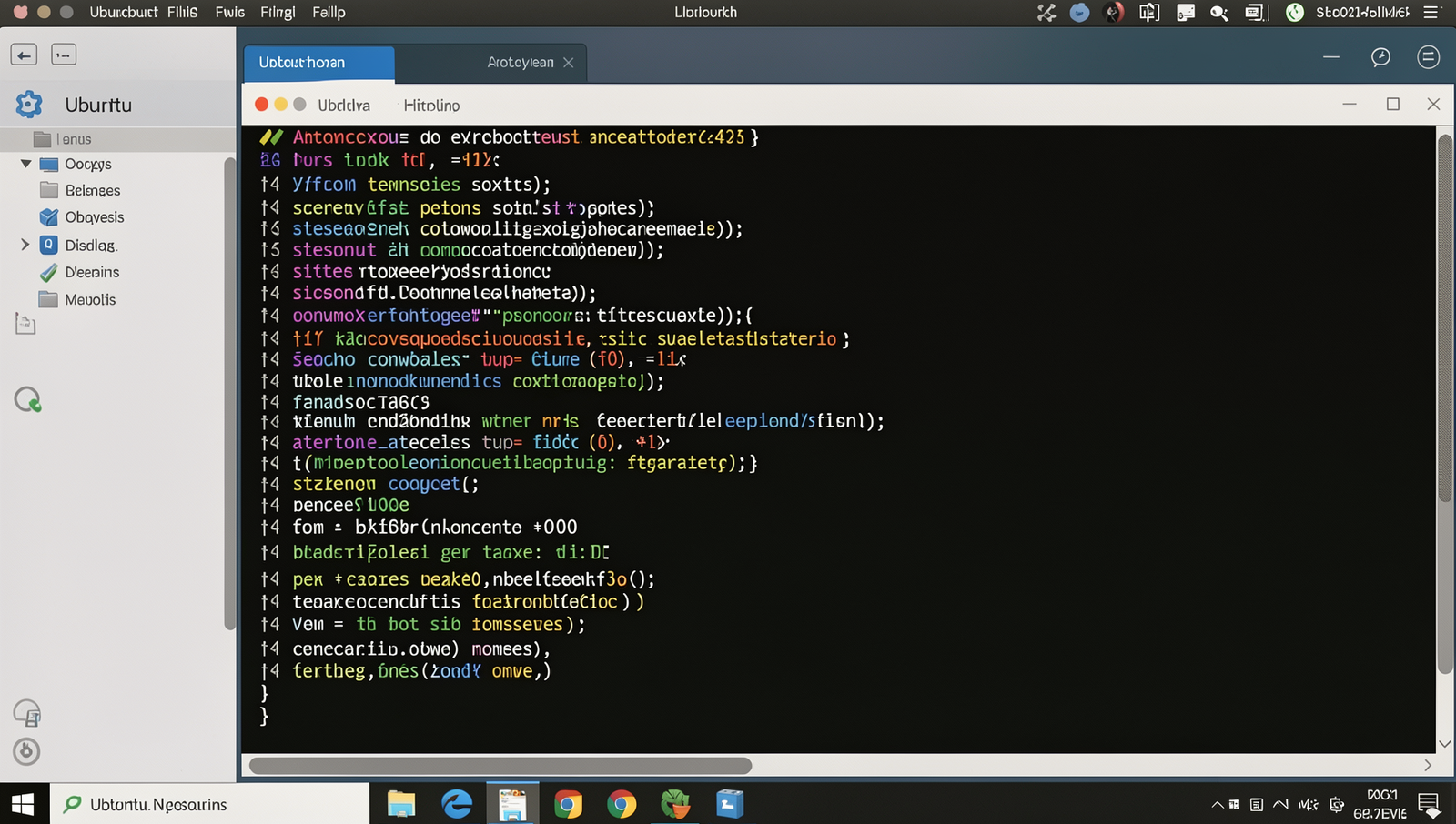Open the Windows Start button
Image resolution: width=1456 pixels, height=824 pixels.
coord(23,804)
